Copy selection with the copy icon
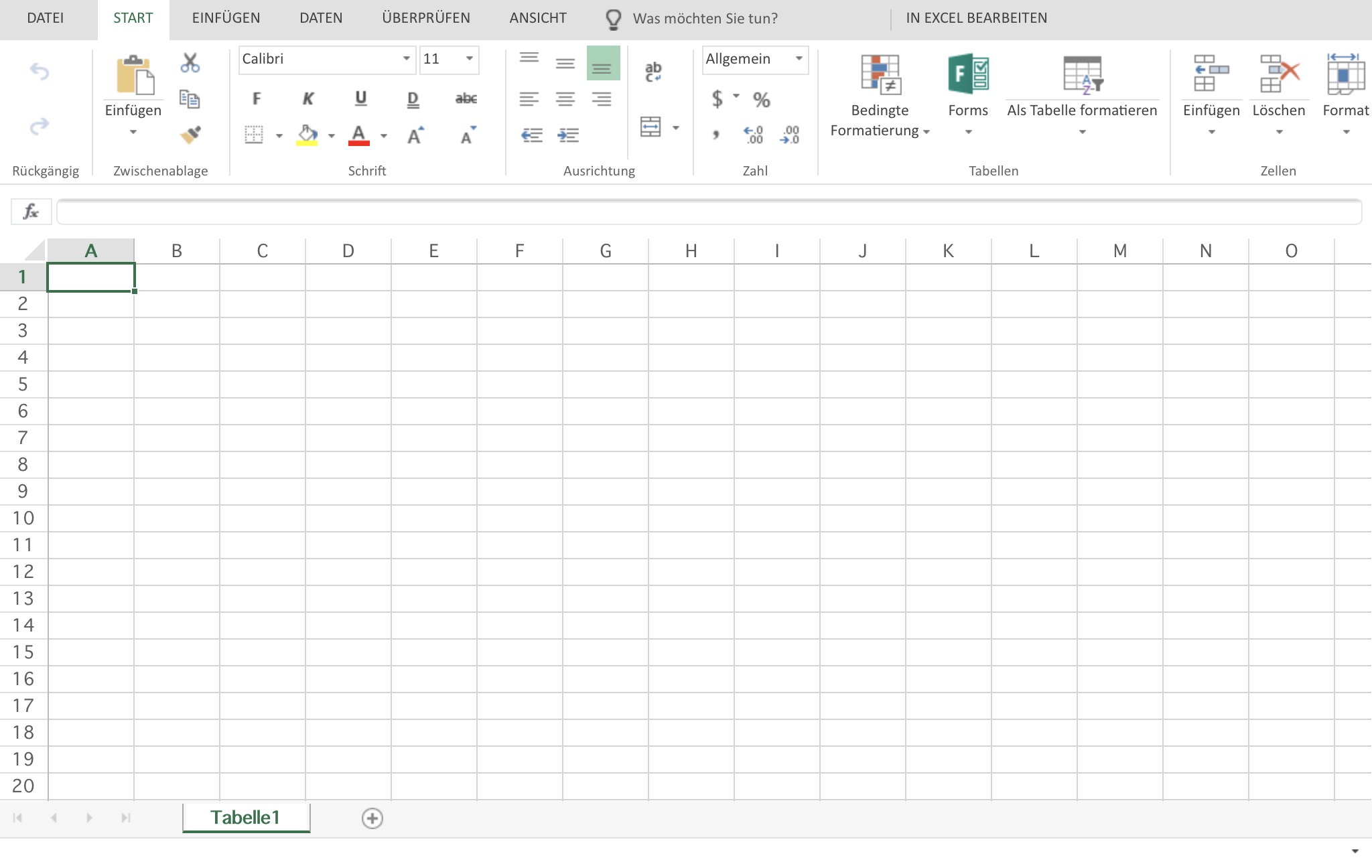1372x868 pixels. (190, 99)
